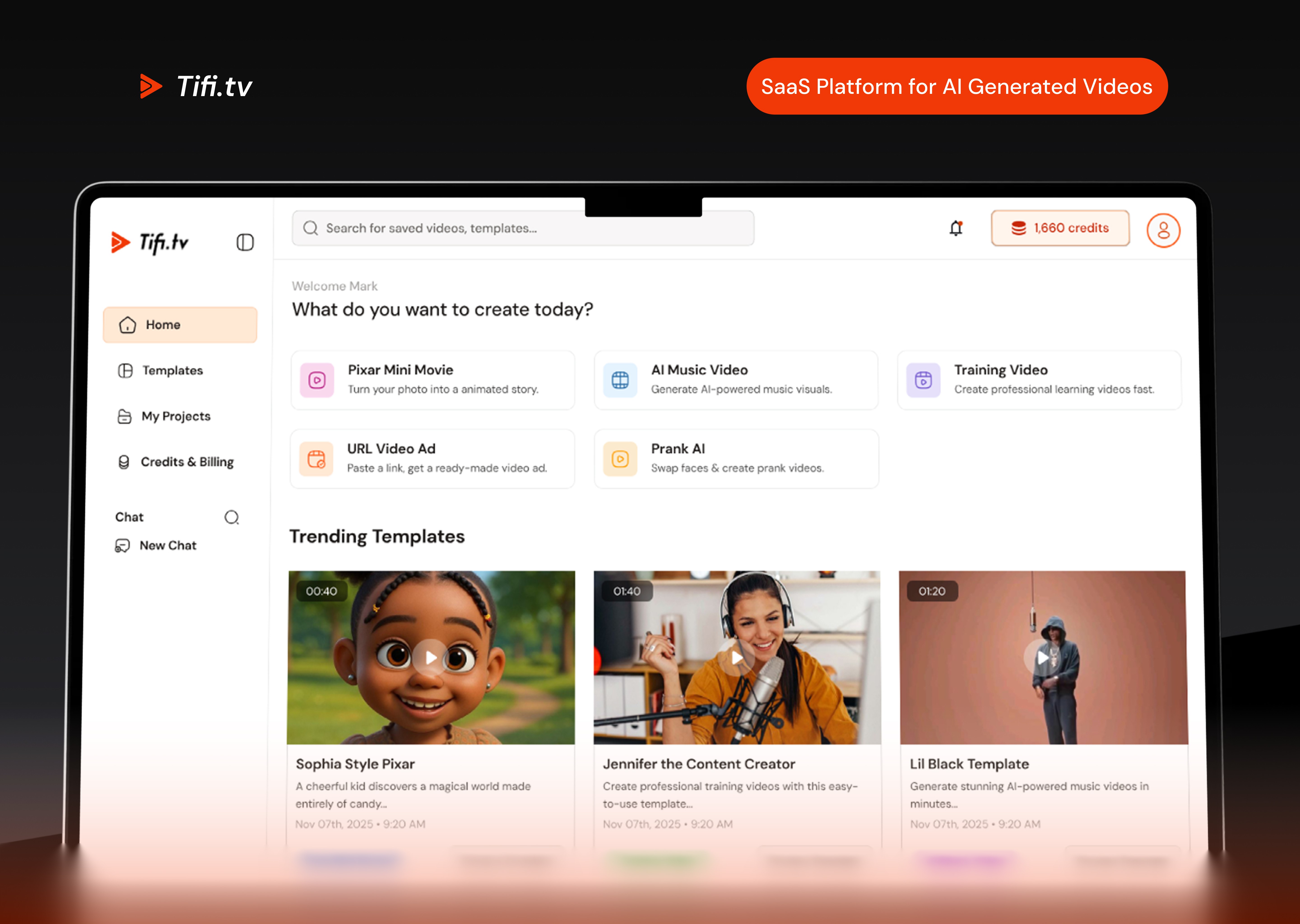
Task: Click the chat search magnifier icon
Action: tap(232, 517)
